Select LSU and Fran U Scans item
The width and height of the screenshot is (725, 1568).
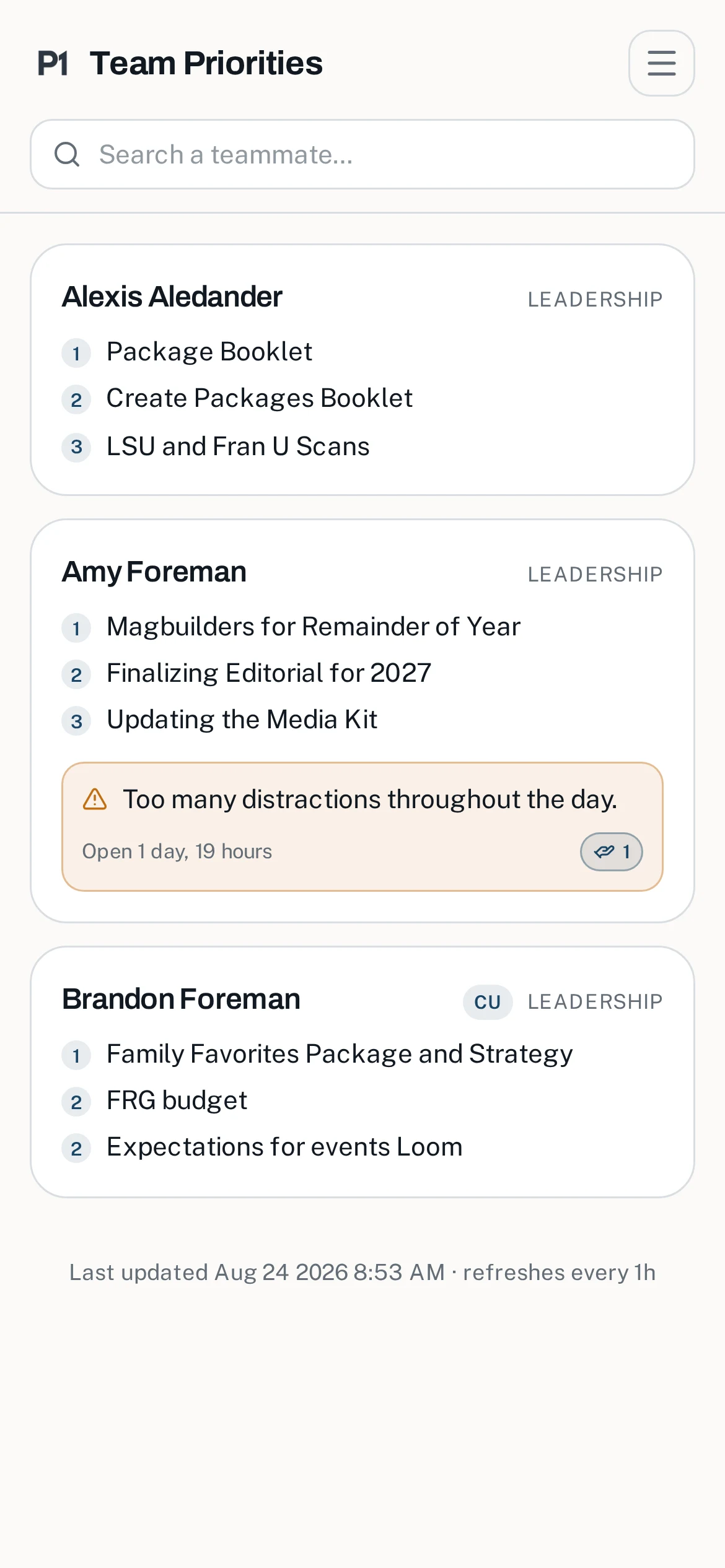[238, 446]
